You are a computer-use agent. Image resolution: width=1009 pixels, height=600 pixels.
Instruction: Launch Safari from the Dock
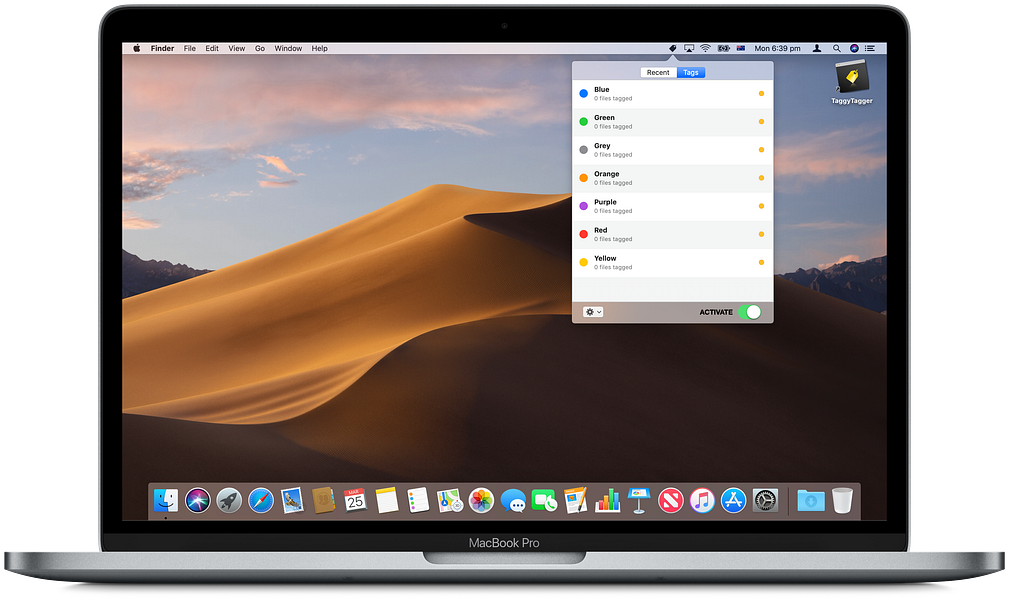click(261, 500)
